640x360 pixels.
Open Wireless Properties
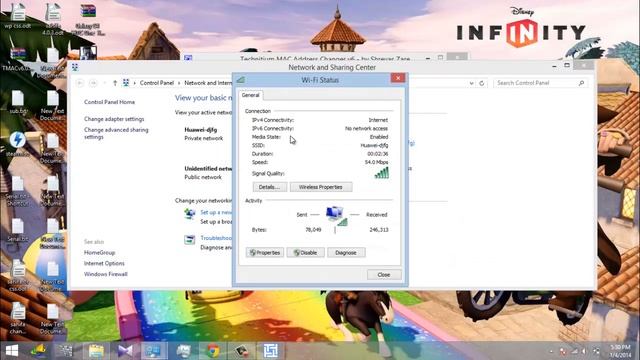[321, 187]
